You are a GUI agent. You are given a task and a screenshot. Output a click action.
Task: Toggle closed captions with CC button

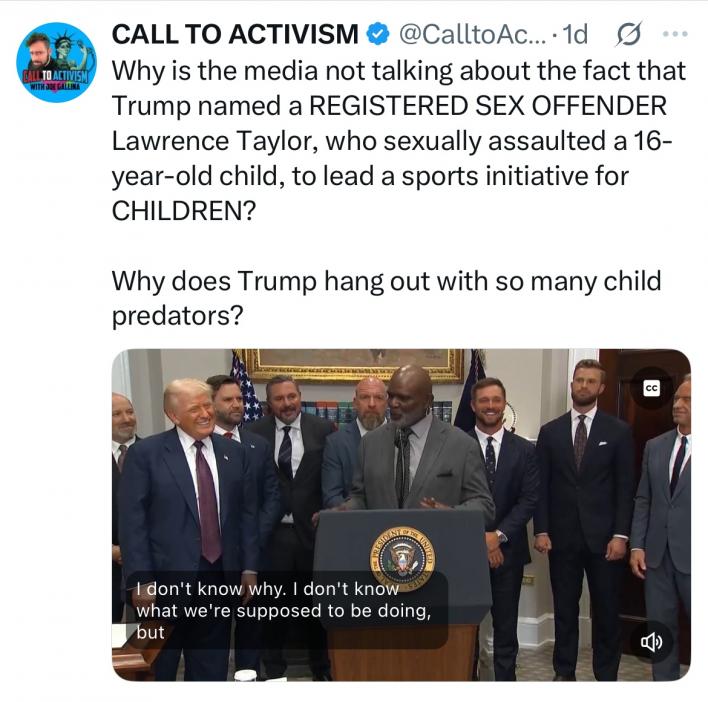652,388
